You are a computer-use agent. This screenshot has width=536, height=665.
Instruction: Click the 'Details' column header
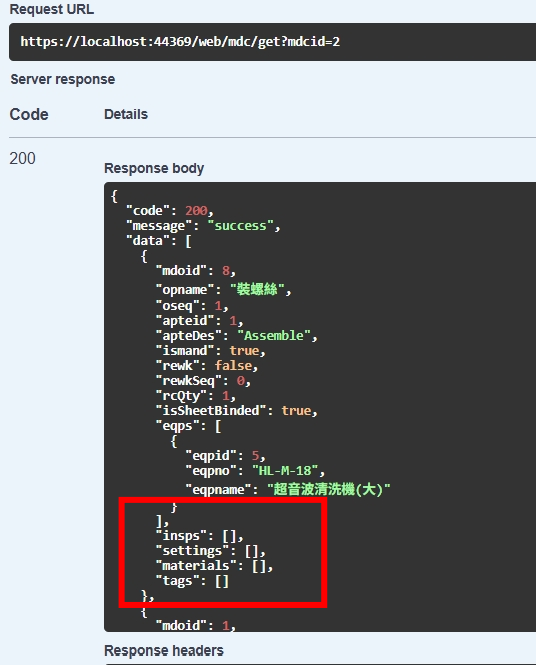(126, 114)
